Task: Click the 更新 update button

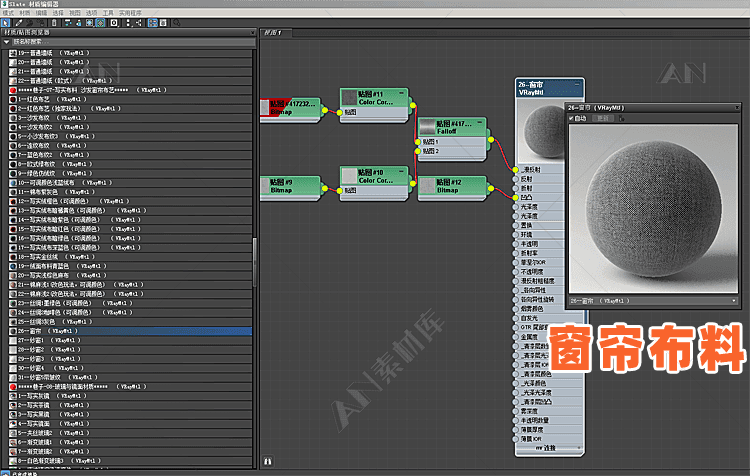Action: (x=602, y=118)
